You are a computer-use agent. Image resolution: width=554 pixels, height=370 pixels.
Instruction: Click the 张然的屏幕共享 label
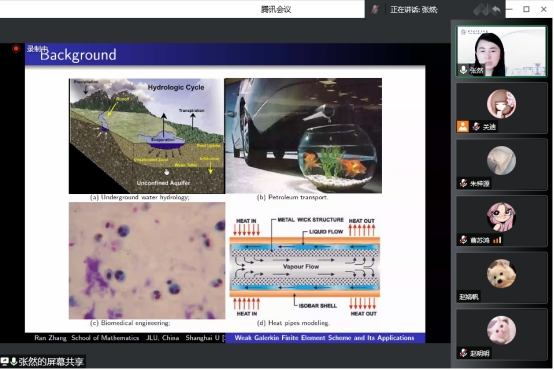(51, 362)
